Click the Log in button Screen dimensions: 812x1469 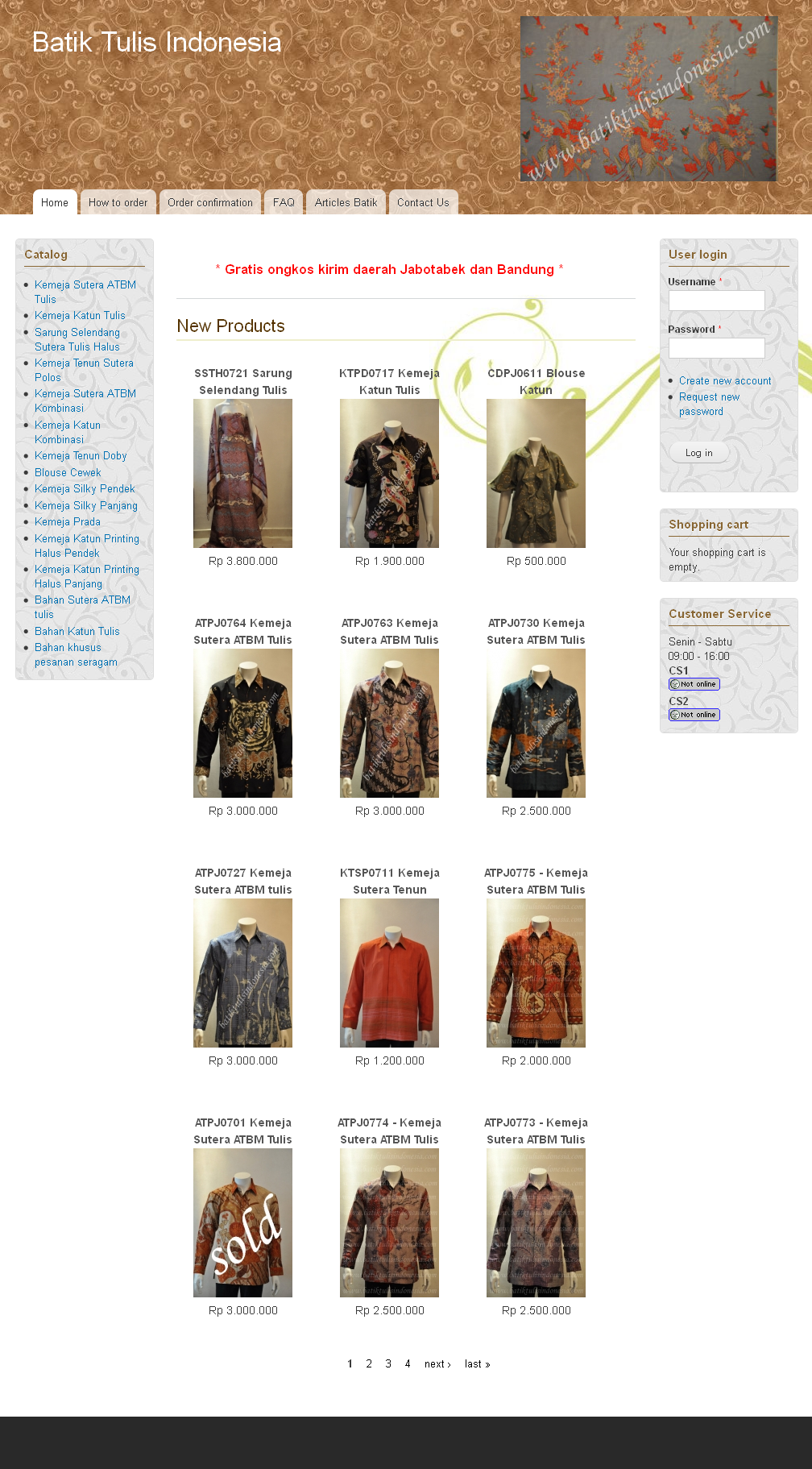point(698,453)
